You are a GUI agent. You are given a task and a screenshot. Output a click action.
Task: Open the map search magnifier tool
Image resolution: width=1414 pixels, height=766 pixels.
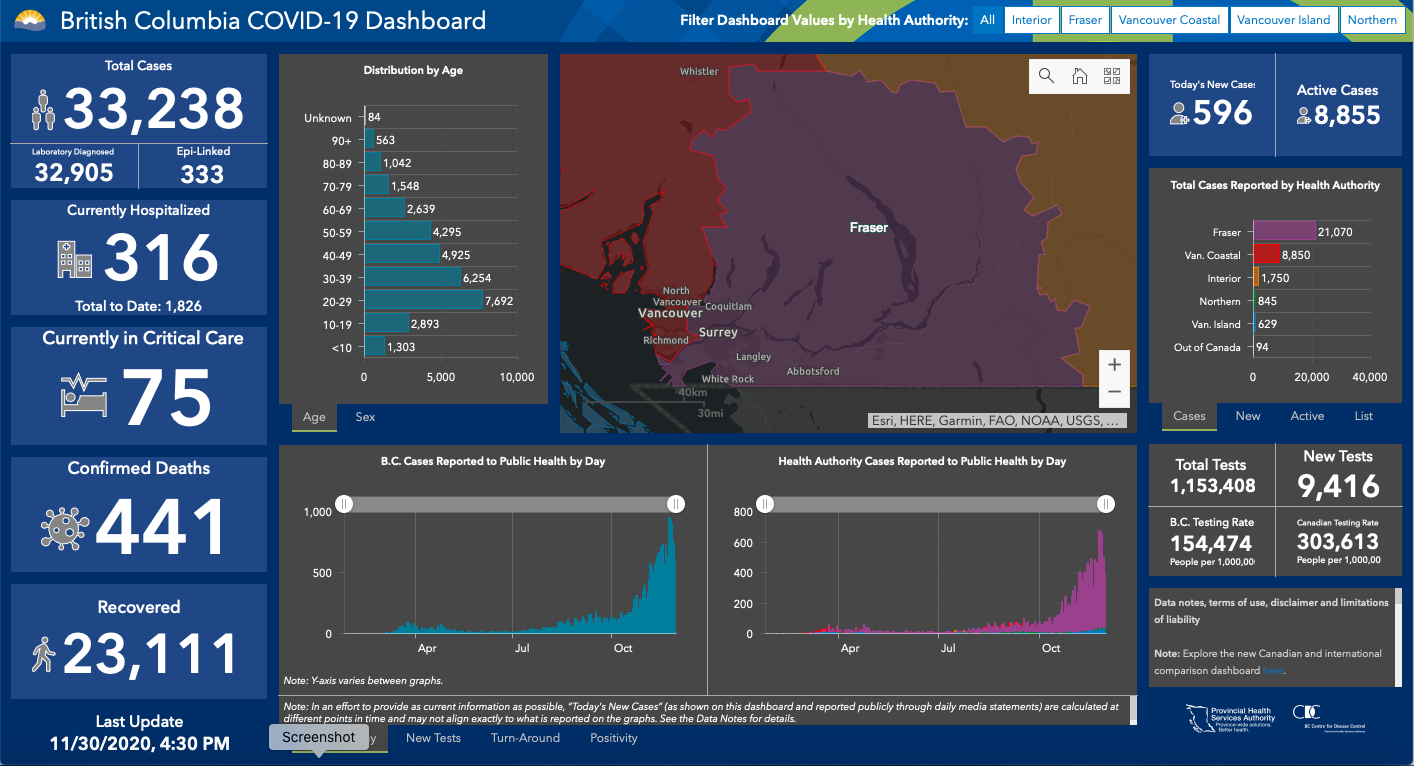(x=1046, y=76)
